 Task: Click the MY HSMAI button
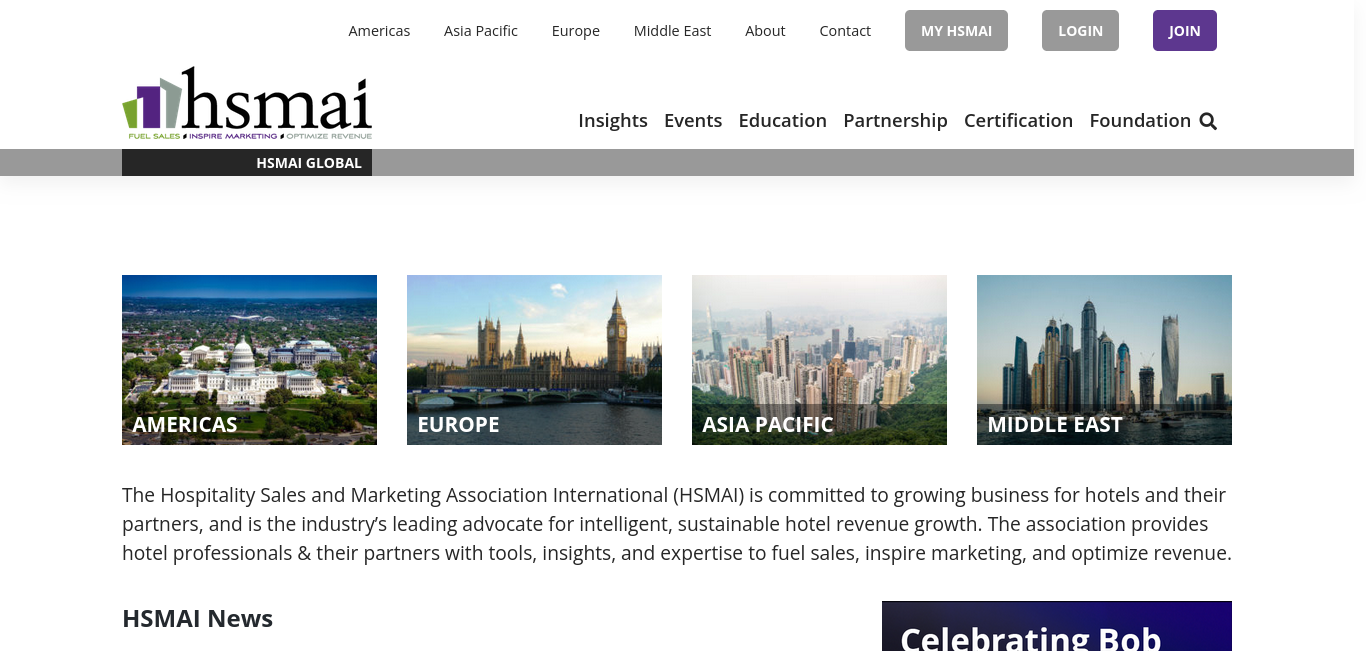coord(956,30)
